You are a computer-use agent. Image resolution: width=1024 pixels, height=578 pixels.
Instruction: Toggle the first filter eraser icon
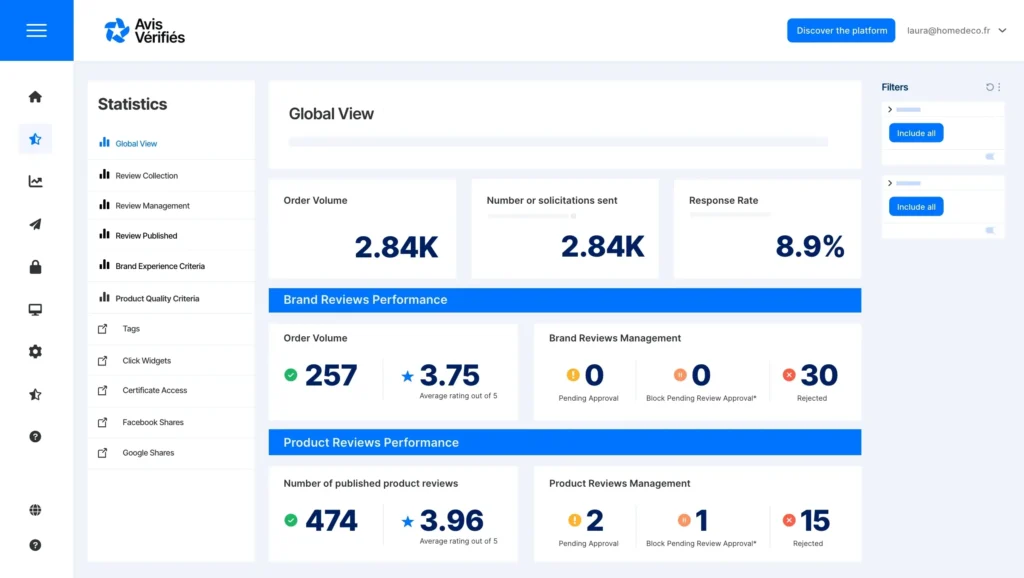pos(990,157)
